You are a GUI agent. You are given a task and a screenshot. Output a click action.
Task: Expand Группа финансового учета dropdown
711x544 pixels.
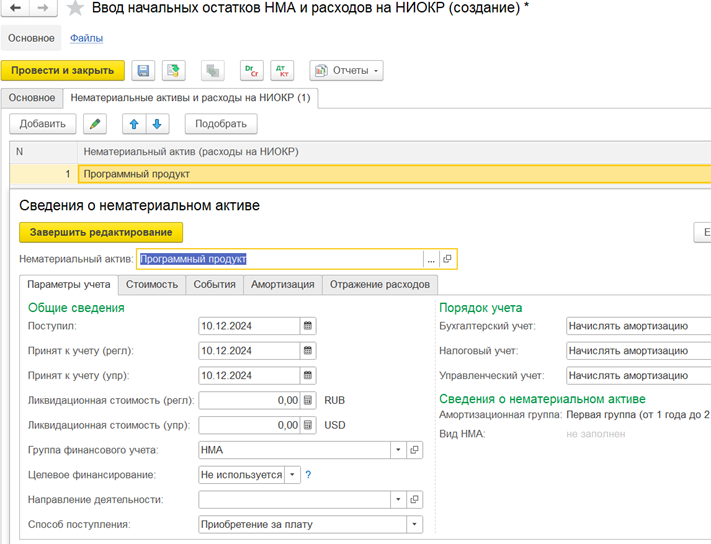coord(398,450)
